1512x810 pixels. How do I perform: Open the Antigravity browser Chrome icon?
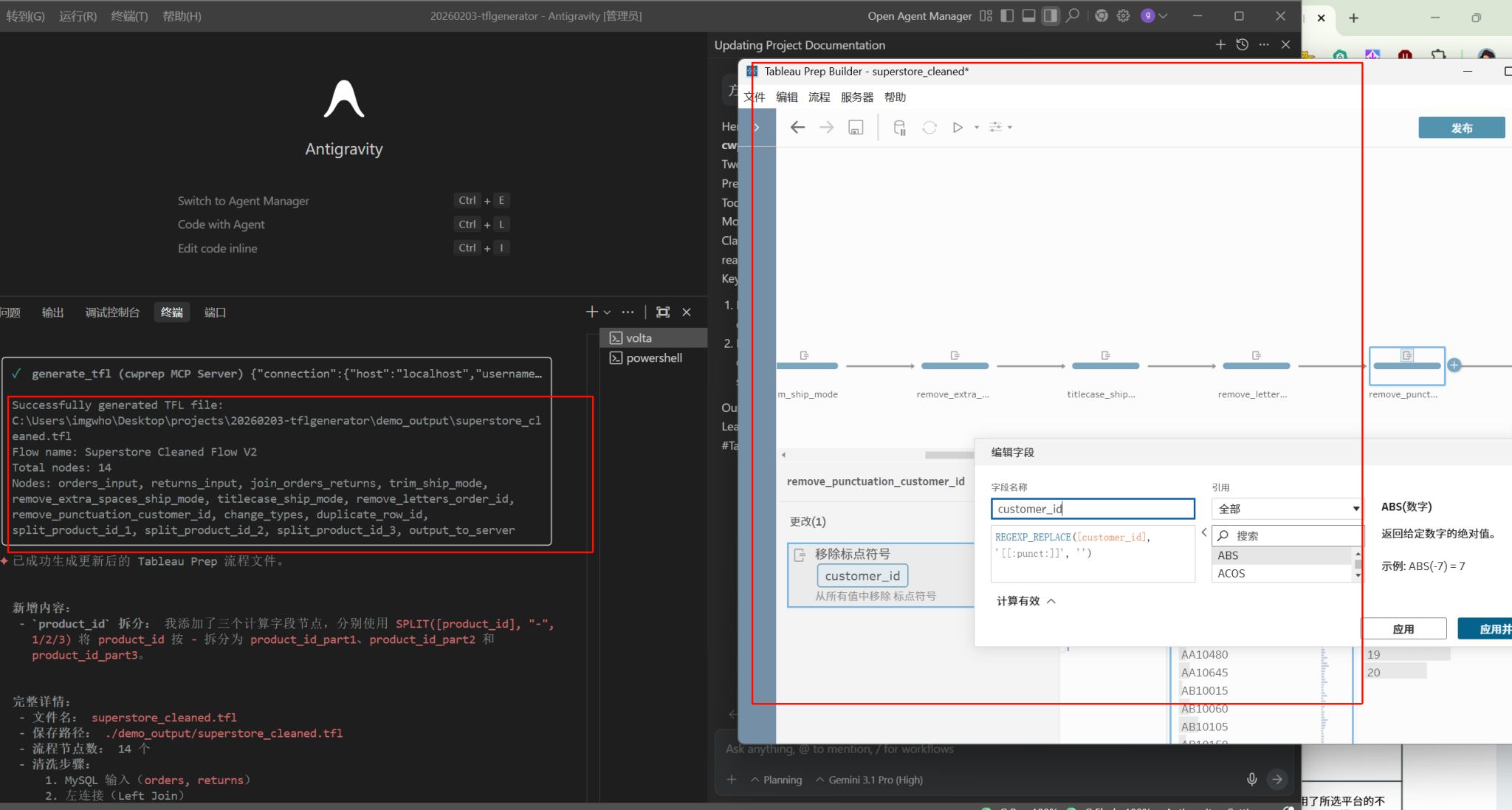point(1102,16)
